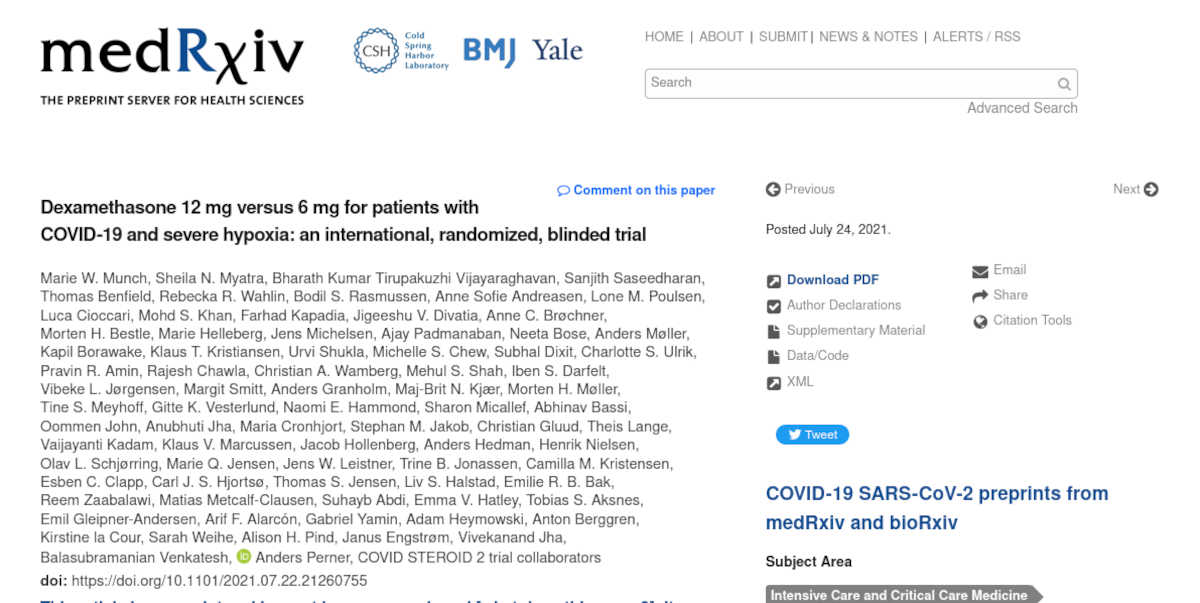Click the search magnifier icon
The height and width of the screenshot is (603, 1200).
1064,84
